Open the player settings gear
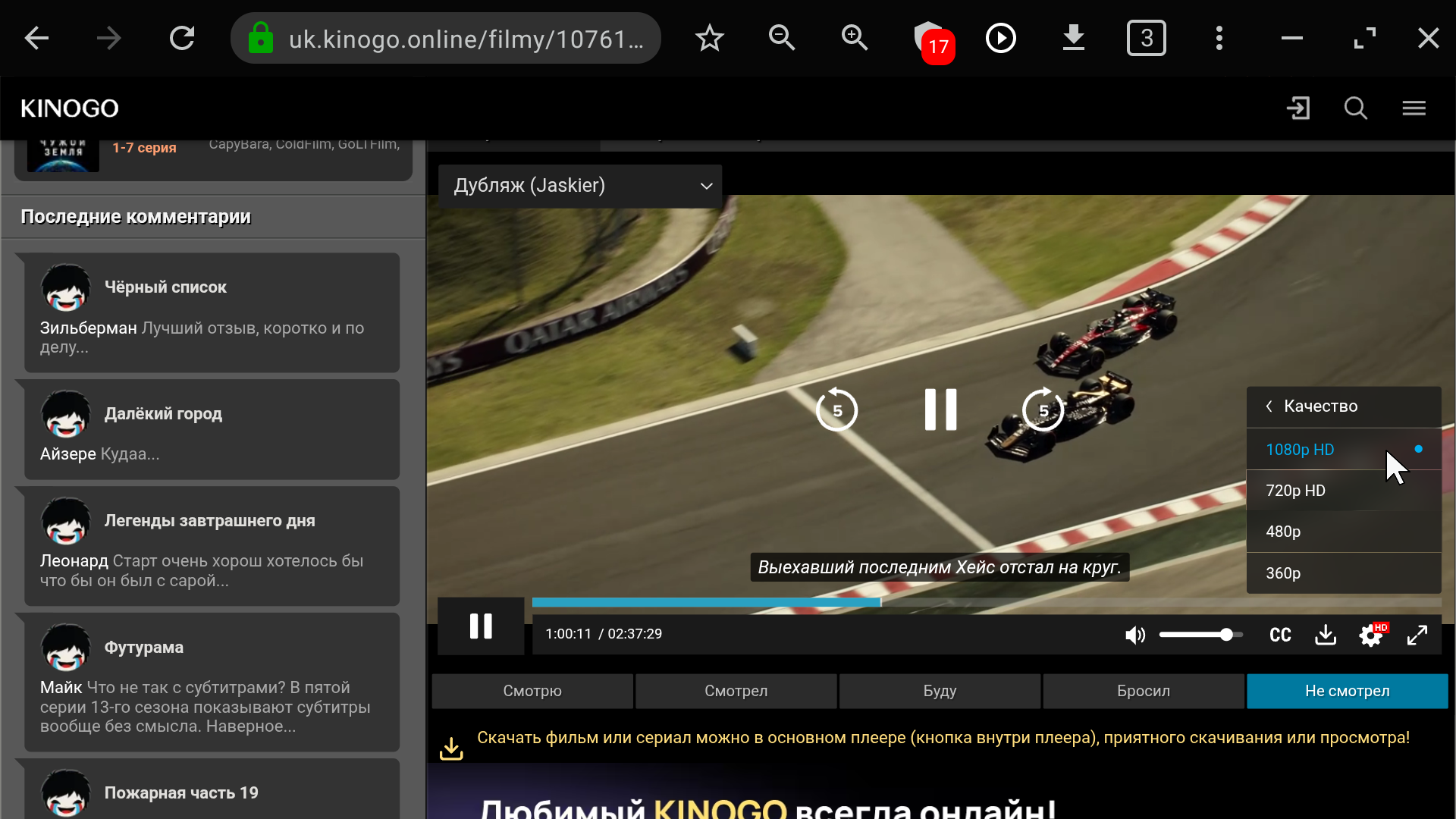Image resolution: width=1456 pixels, height=819 pixels. [1370, 635]
